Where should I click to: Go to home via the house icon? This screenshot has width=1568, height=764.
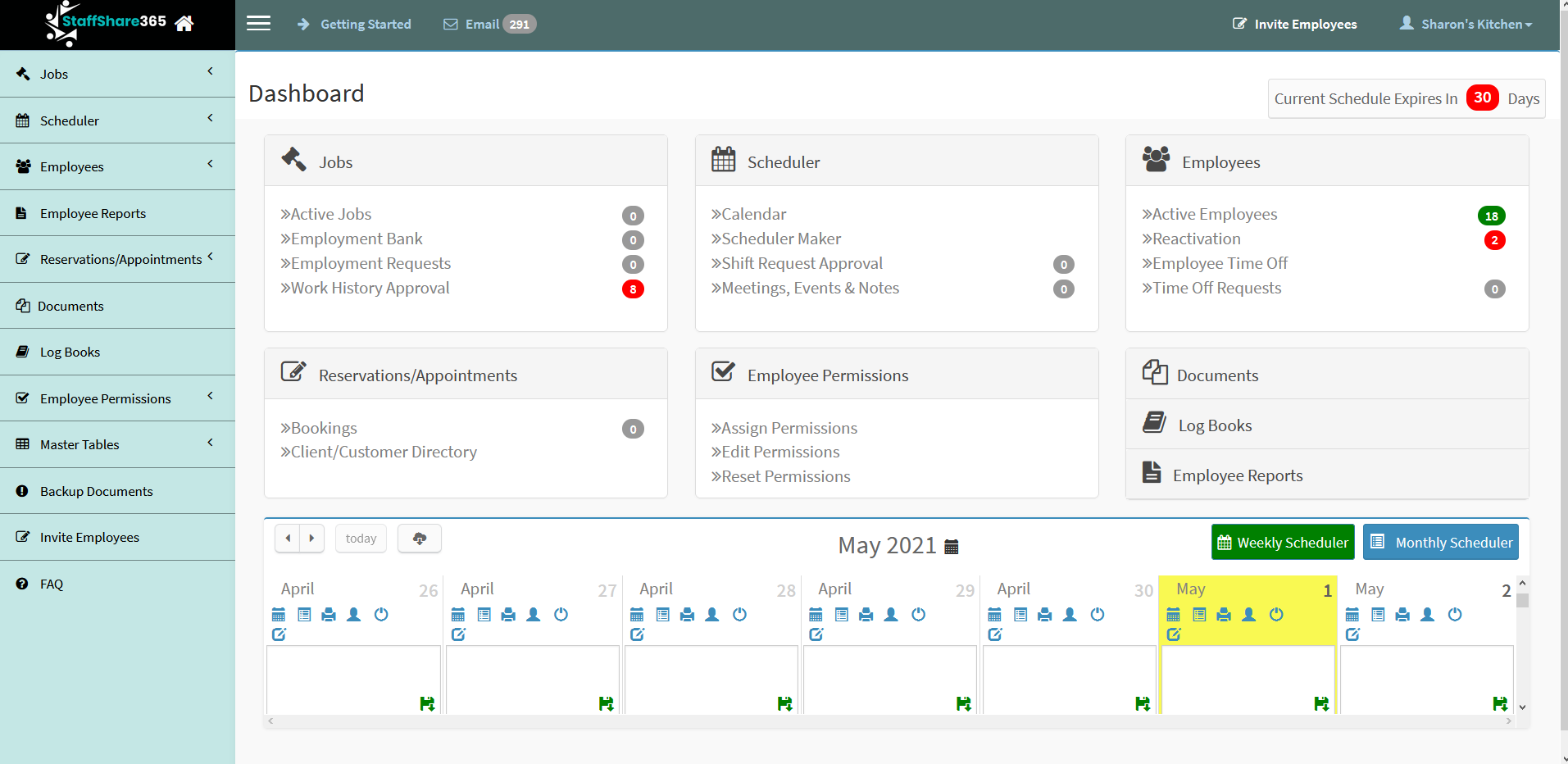point(184,24)
